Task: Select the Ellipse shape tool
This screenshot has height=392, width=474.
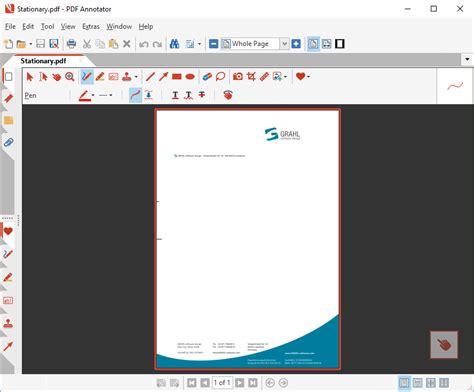Action: pyautogui.click(x=190, y=77)
